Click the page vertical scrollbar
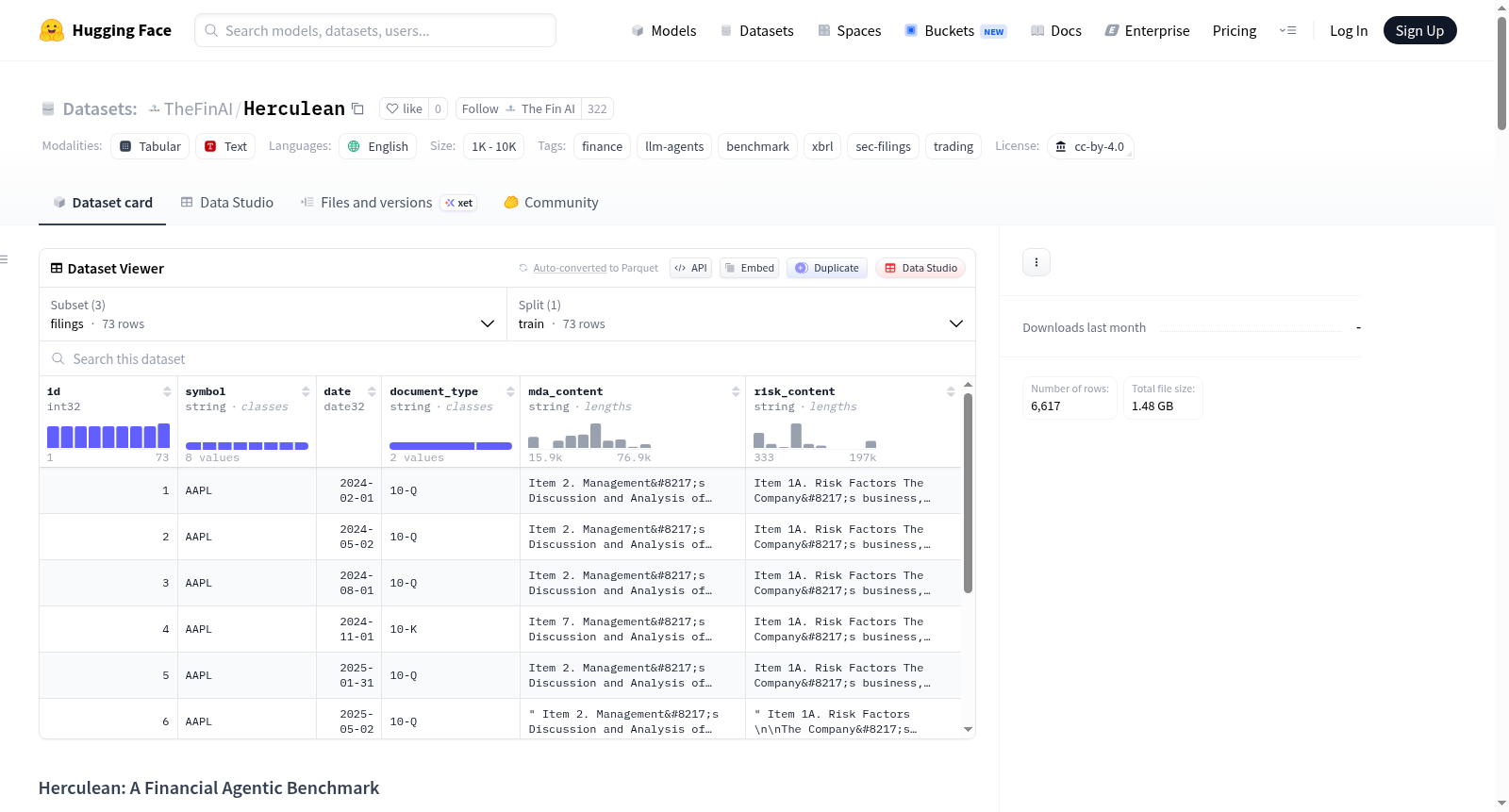The height and width of the screenshot is (812, 1509). [1501, 74]
